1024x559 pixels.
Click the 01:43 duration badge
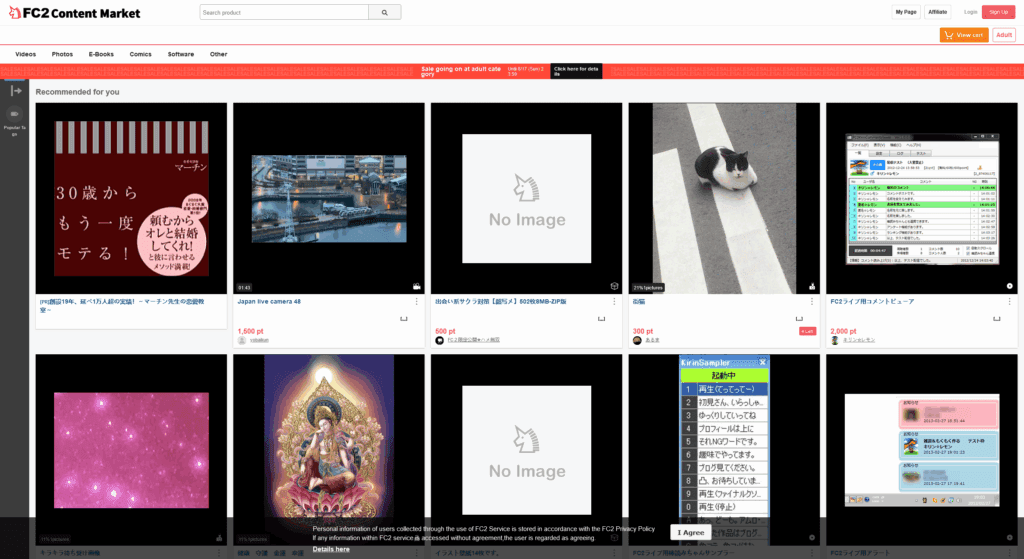pos(244,287)
